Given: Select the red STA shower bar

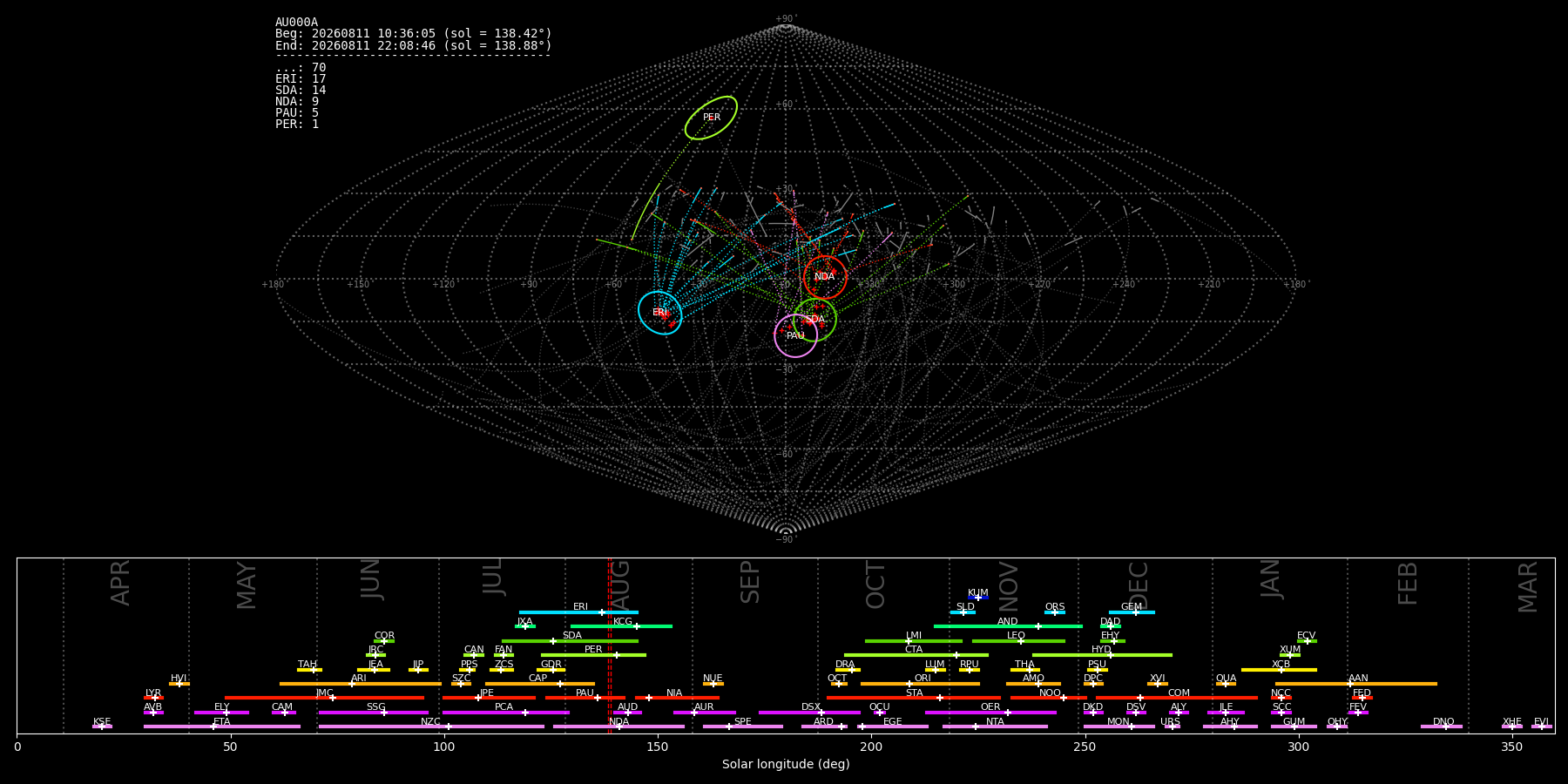Looking at the screenshot, I should [914, 698].
